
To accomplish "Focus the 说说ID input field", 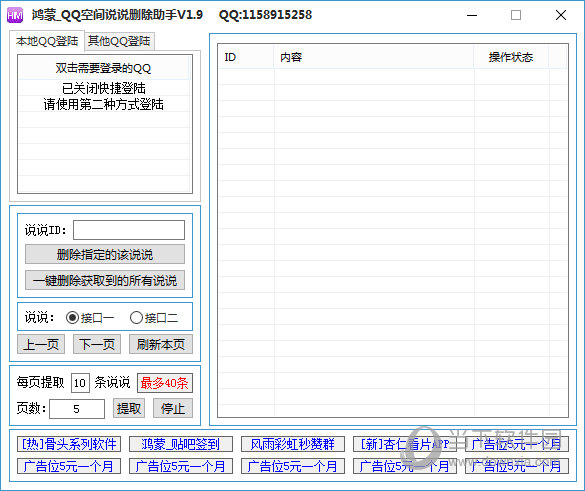I will tap(129, 230).
